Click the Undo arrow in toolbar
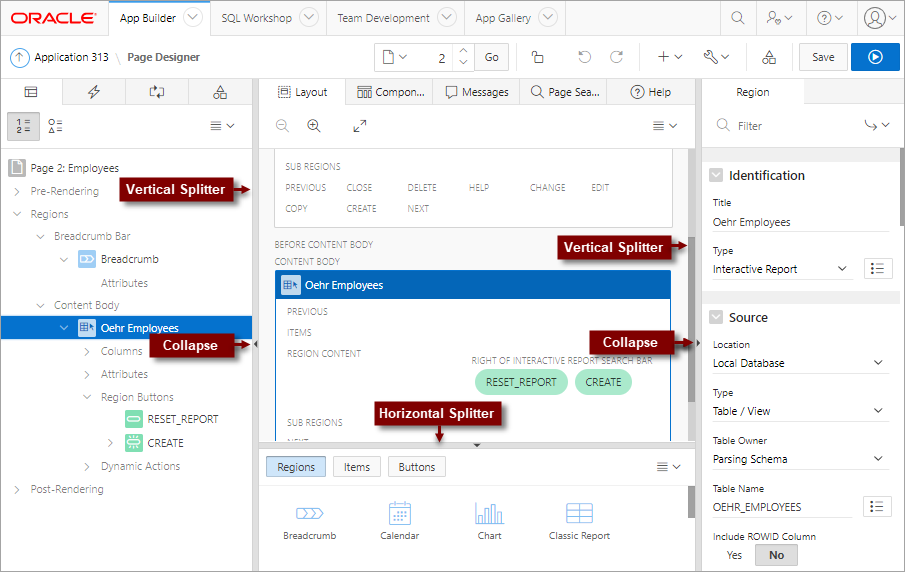This screenshot has height=572, width=905. click(x=585, y=57)
